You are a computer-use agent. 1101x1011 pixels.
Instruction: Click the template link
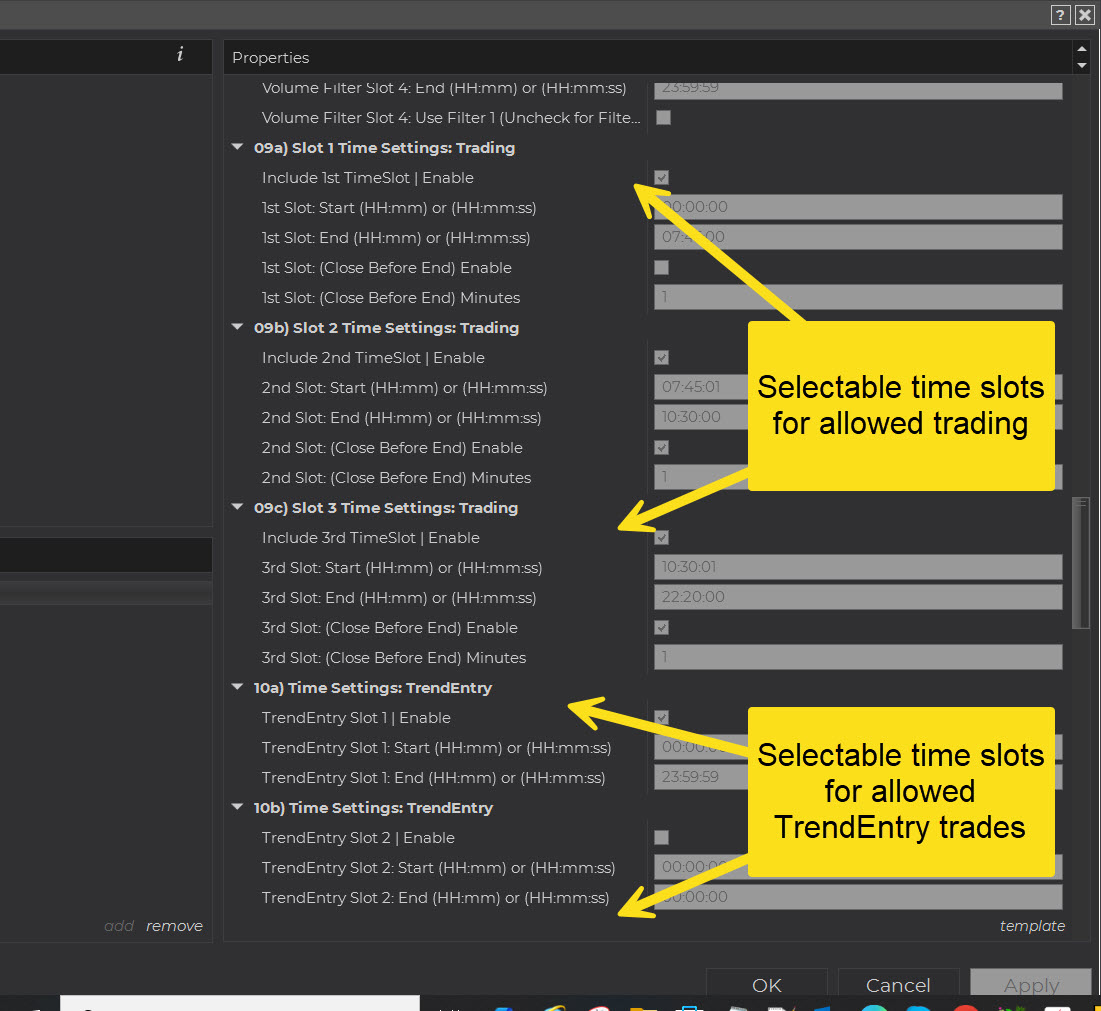[x=1032, y=926]
